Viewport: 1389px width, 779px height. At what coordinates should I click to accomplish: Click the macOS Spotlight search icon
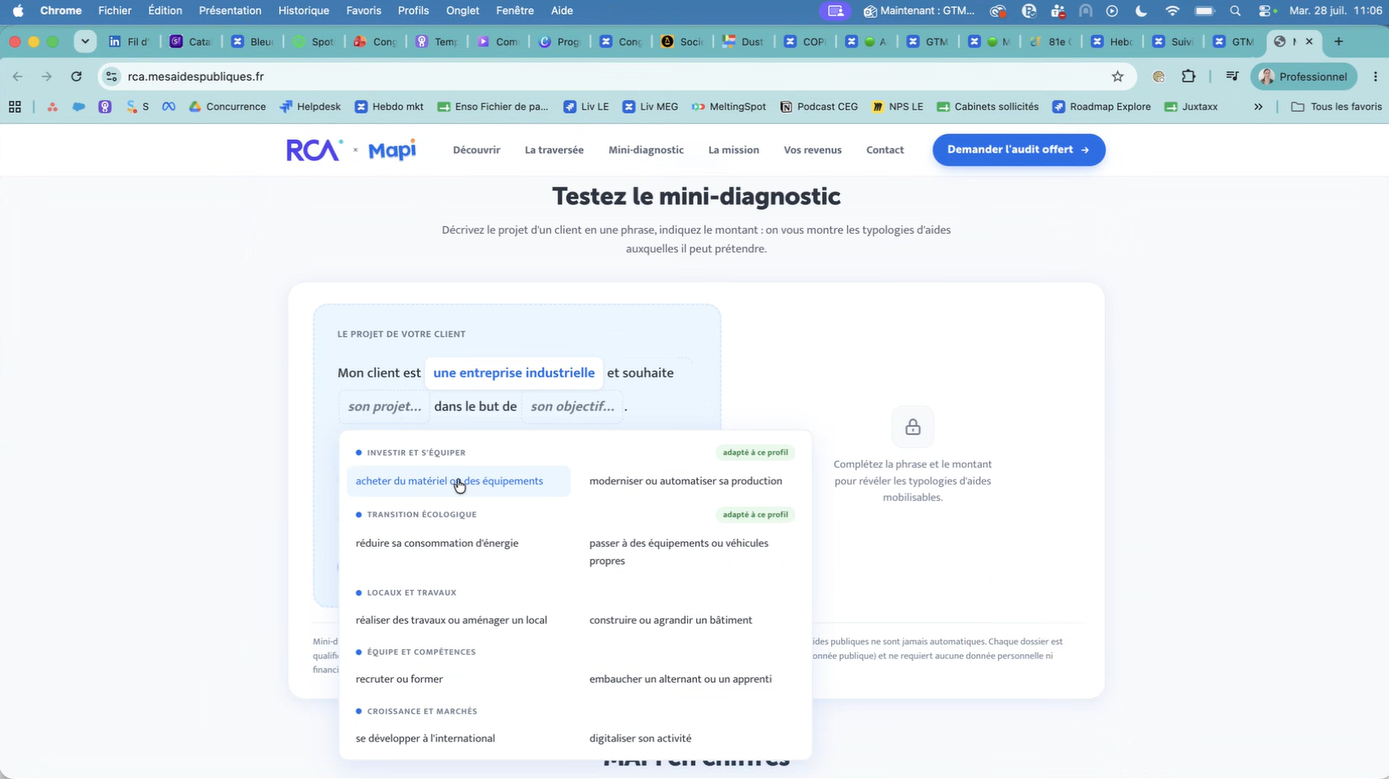[1236, 11]
